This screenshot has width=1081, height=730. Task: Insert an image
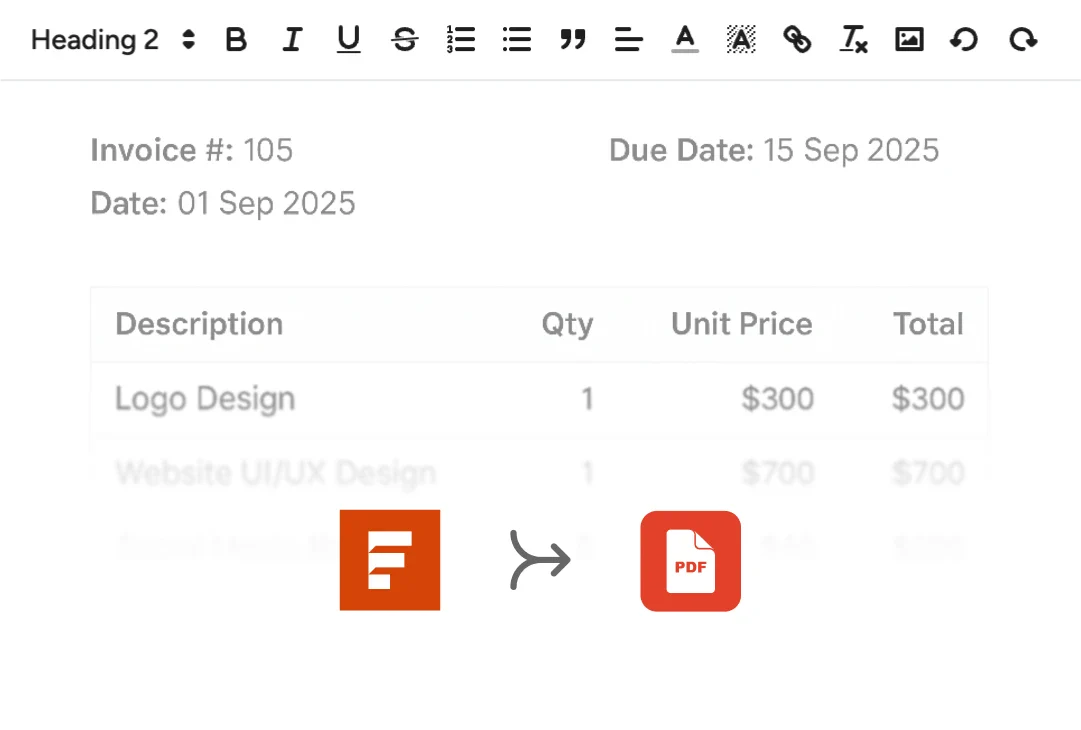(909, 40)
